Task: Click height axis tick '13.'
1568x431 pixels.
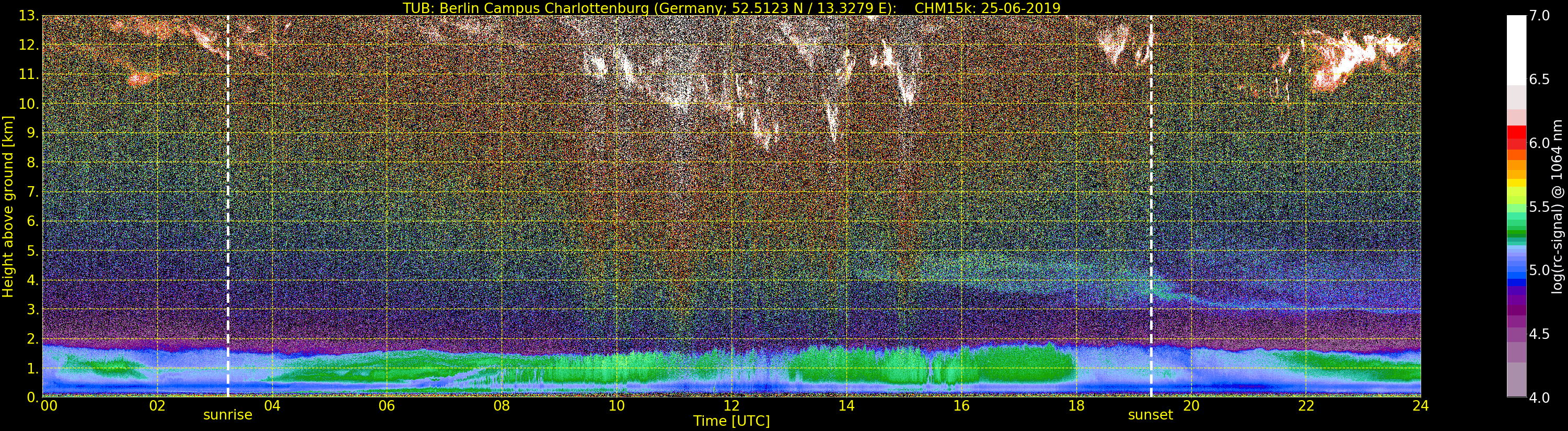Action: (x=29, y=16)
